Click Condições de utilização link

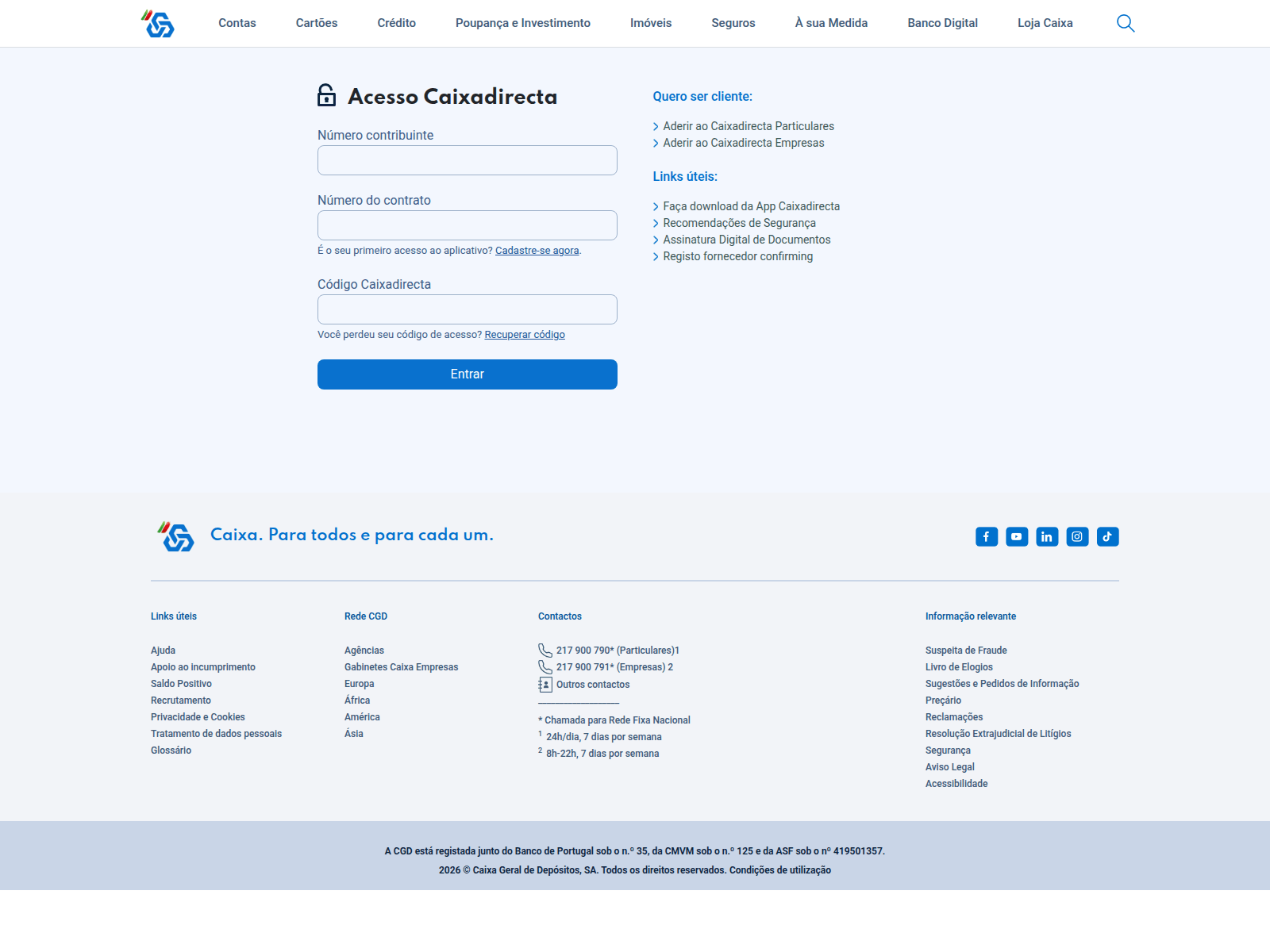780,870
